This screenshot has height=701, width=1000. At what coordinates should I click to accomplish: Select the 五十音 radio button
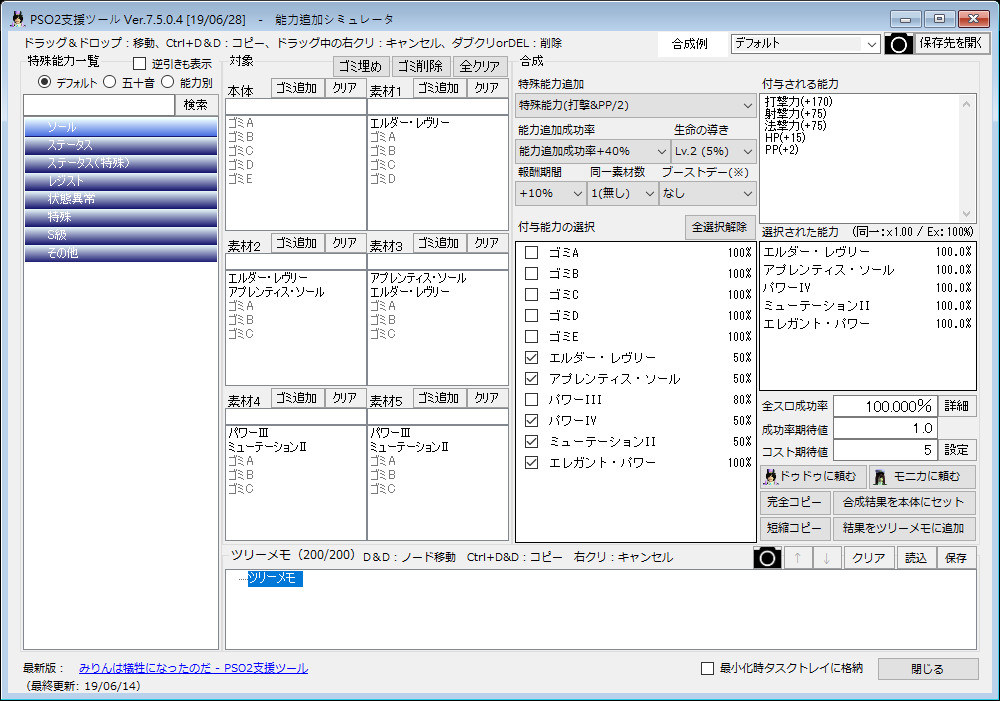coord(111,83)
